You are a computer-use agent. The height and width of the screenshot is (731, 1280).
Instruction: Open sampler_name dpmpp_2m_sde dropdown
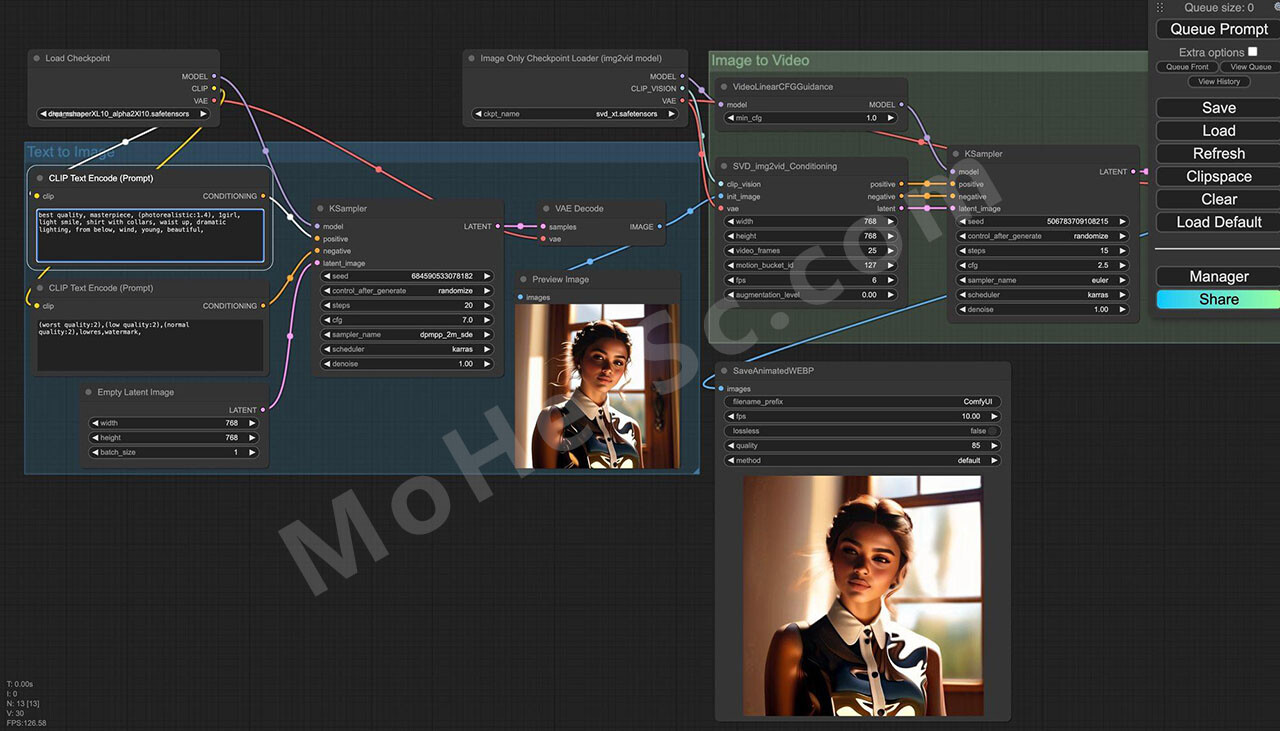point(407,334)
